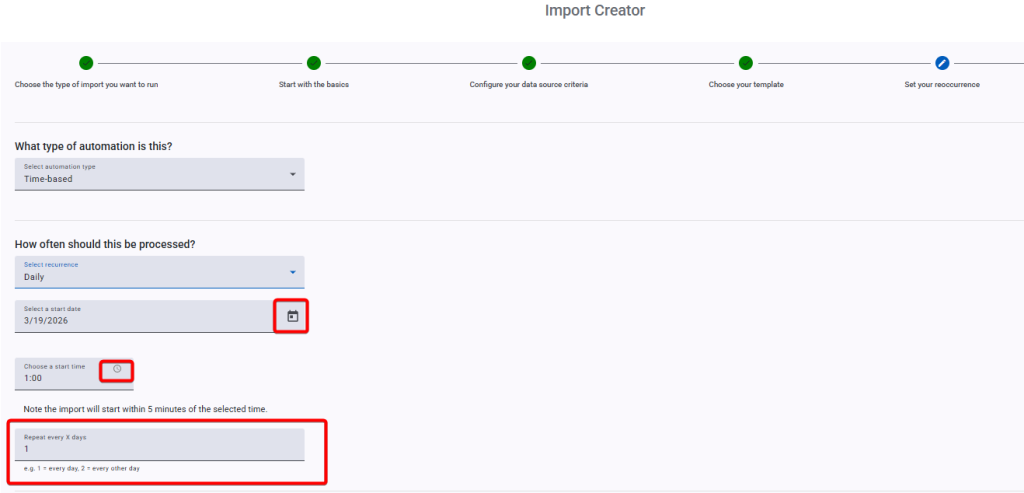
Task: Go to "Choose your template" step
Action: click(746, 85)
